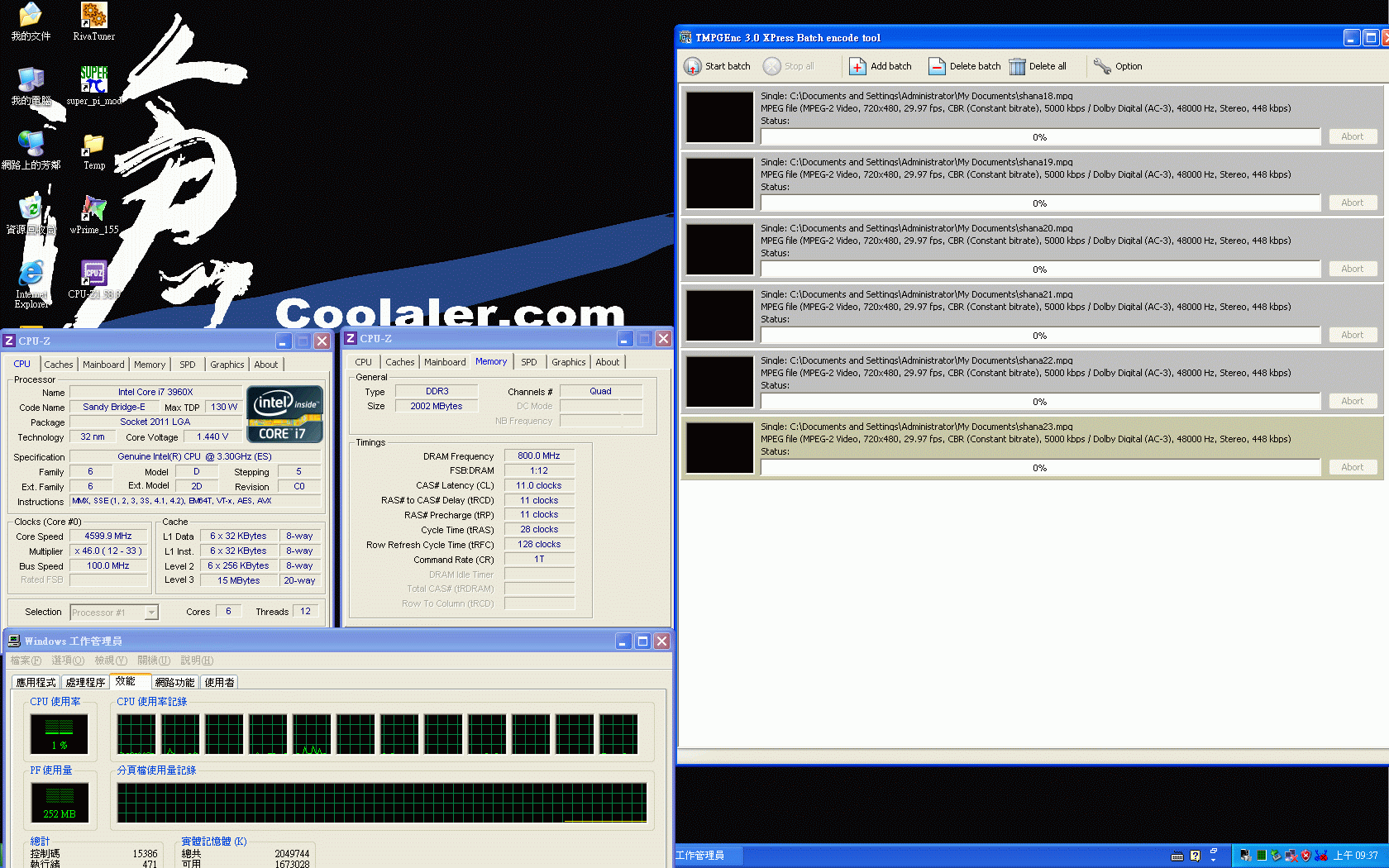
Task: Switch to Processes tab in Task Manager
Action: coord(86,682)
